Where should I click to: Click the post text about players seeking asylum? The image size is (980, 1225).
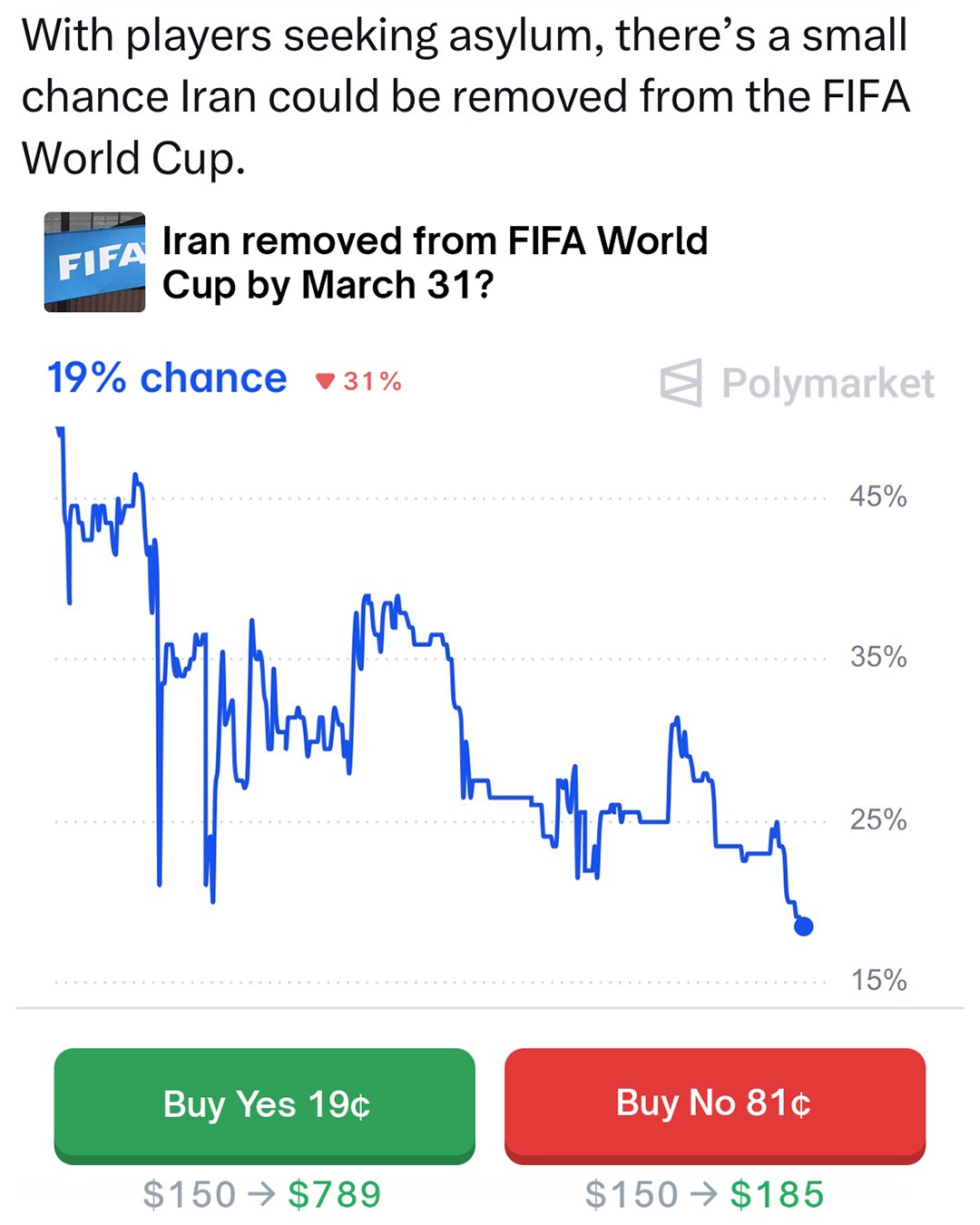pyautogui.click(x=465, y=97)
